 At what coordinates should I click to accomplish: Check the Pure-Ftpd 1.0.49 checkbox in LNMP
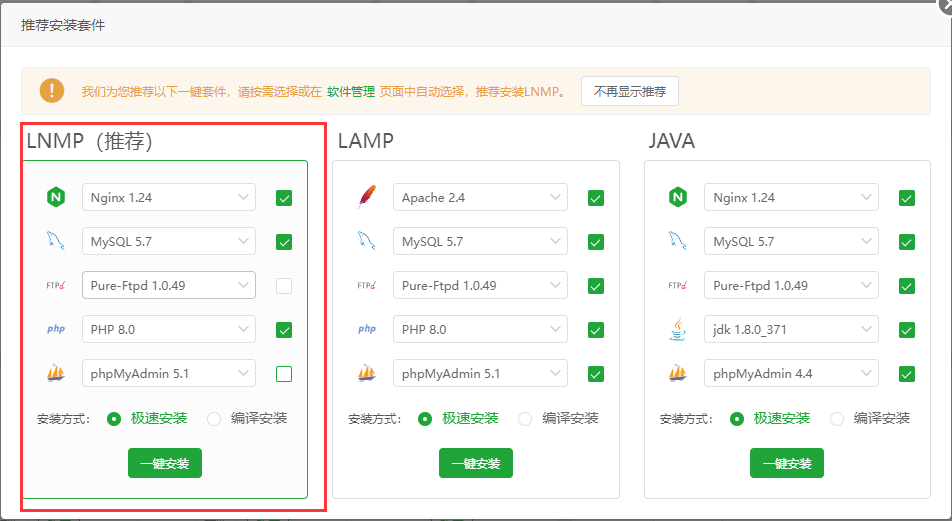click(284, 285)
